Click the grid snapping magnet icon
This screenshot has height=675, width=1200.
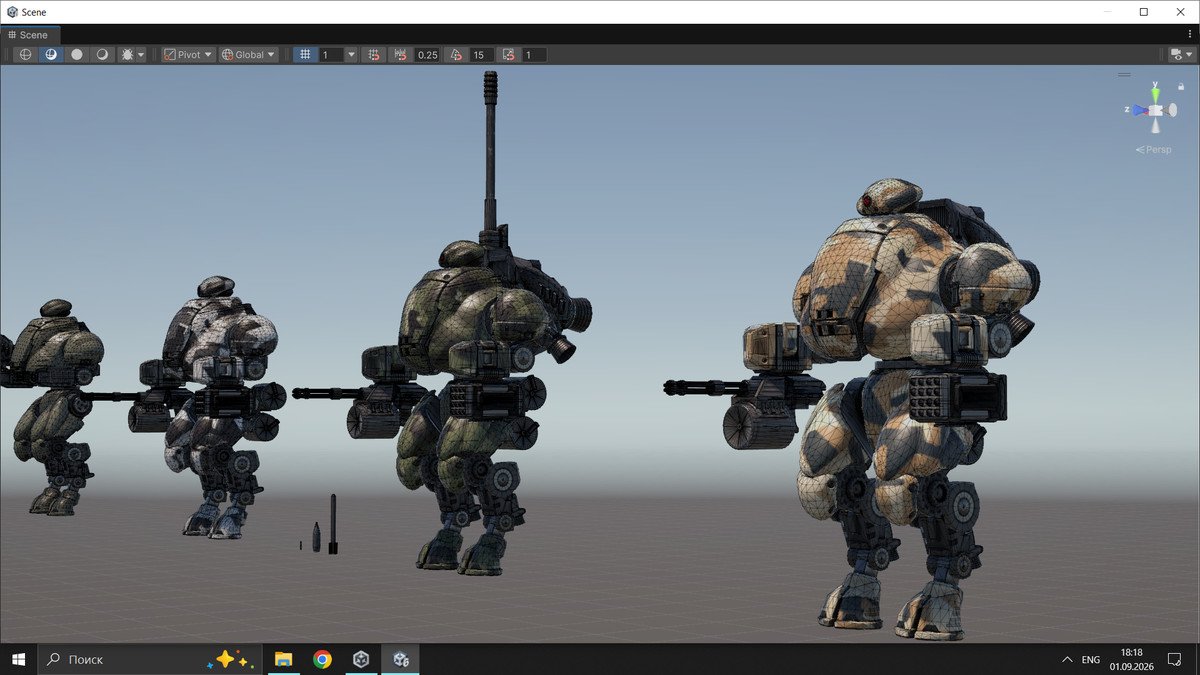tap(374, 55)
